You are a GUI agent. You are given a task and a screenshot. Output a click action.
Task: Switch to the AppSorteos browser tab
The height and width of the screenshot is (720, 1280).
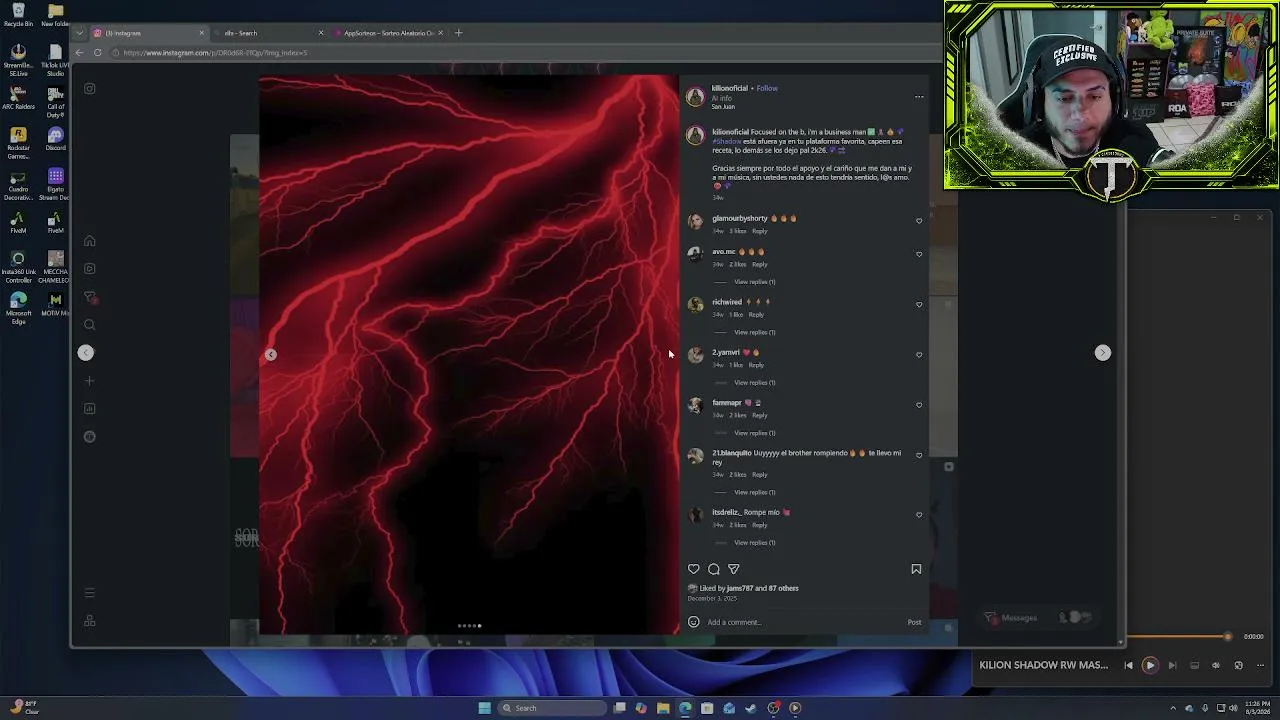point(389,33)
